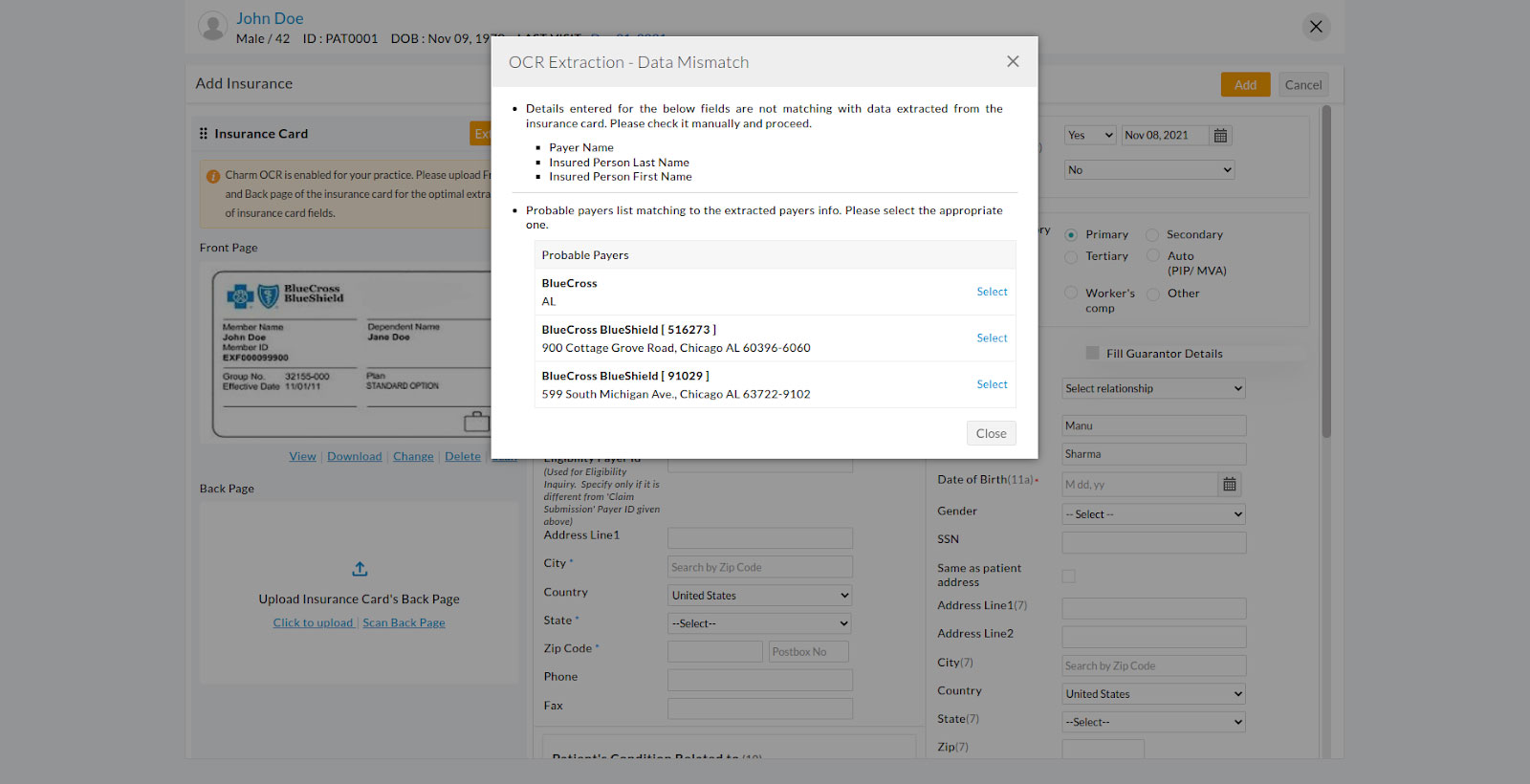Select the BlueCross BlueShield [ 91029 ] payer

point(992,384)
